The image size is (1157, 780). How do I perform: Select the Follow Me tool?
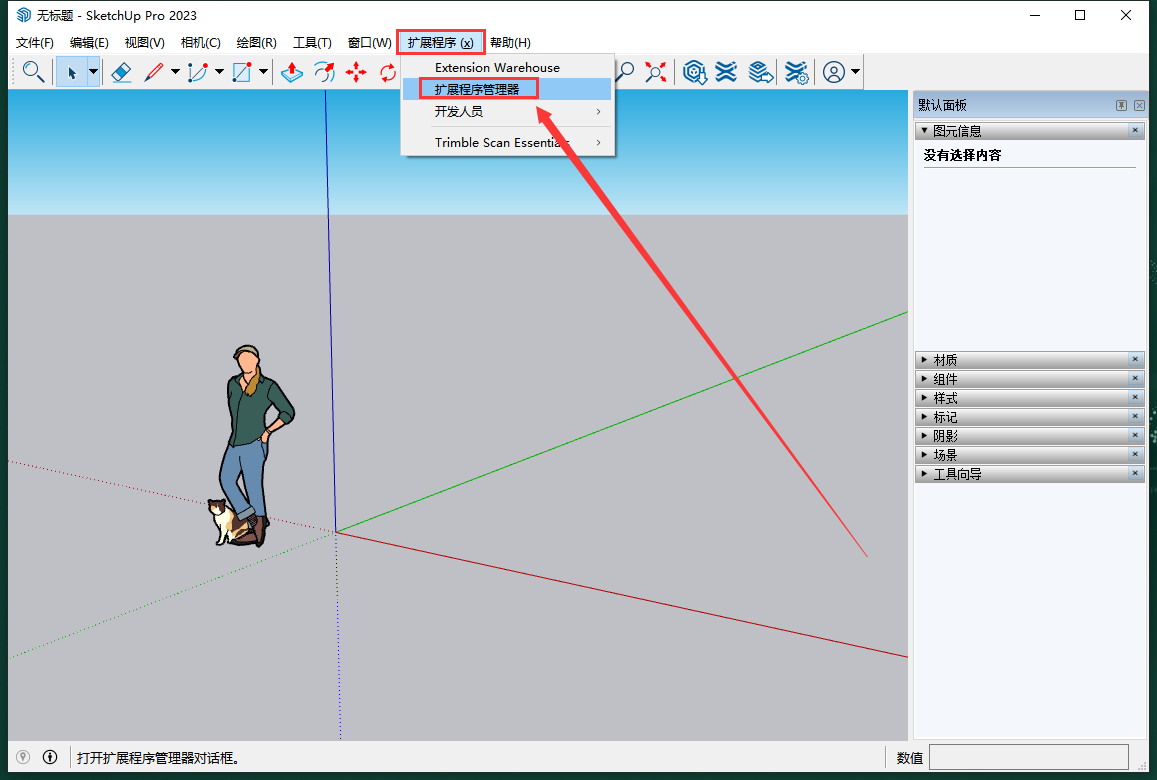pos(324,72)
